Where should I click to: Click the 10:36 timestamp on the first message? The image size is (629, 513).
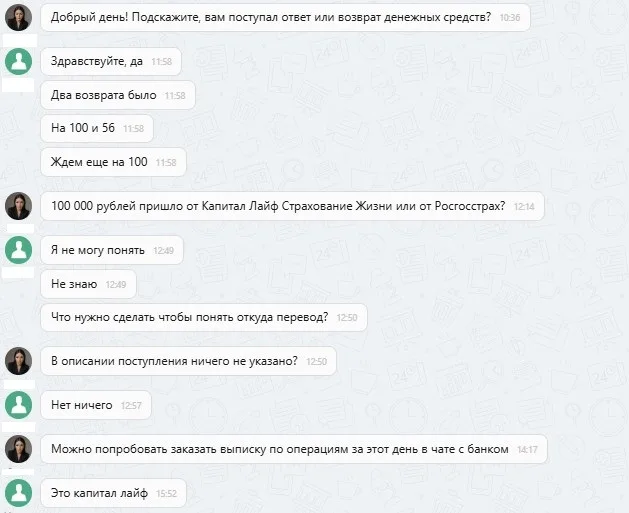510,18
